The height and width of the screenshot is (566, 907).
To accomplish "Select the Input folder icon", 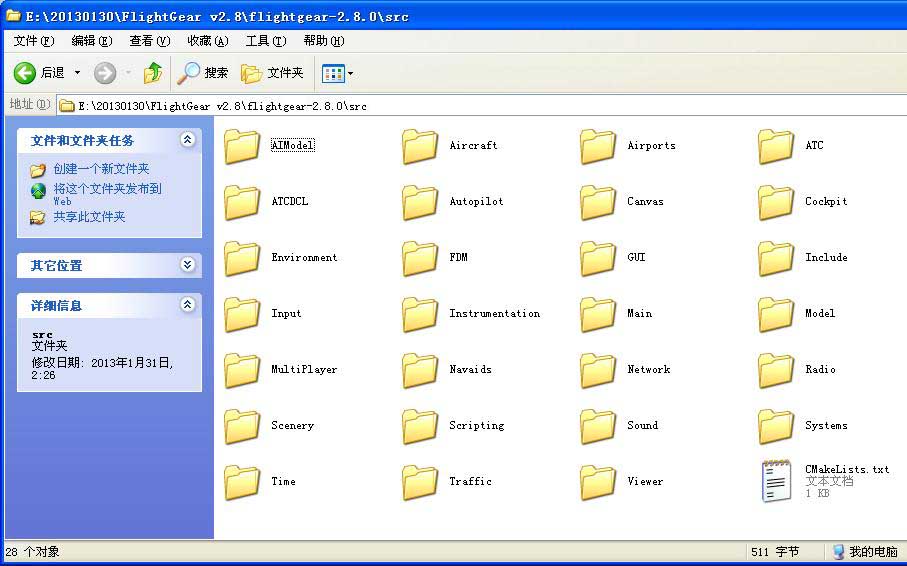I will click(x=242, y=314).
